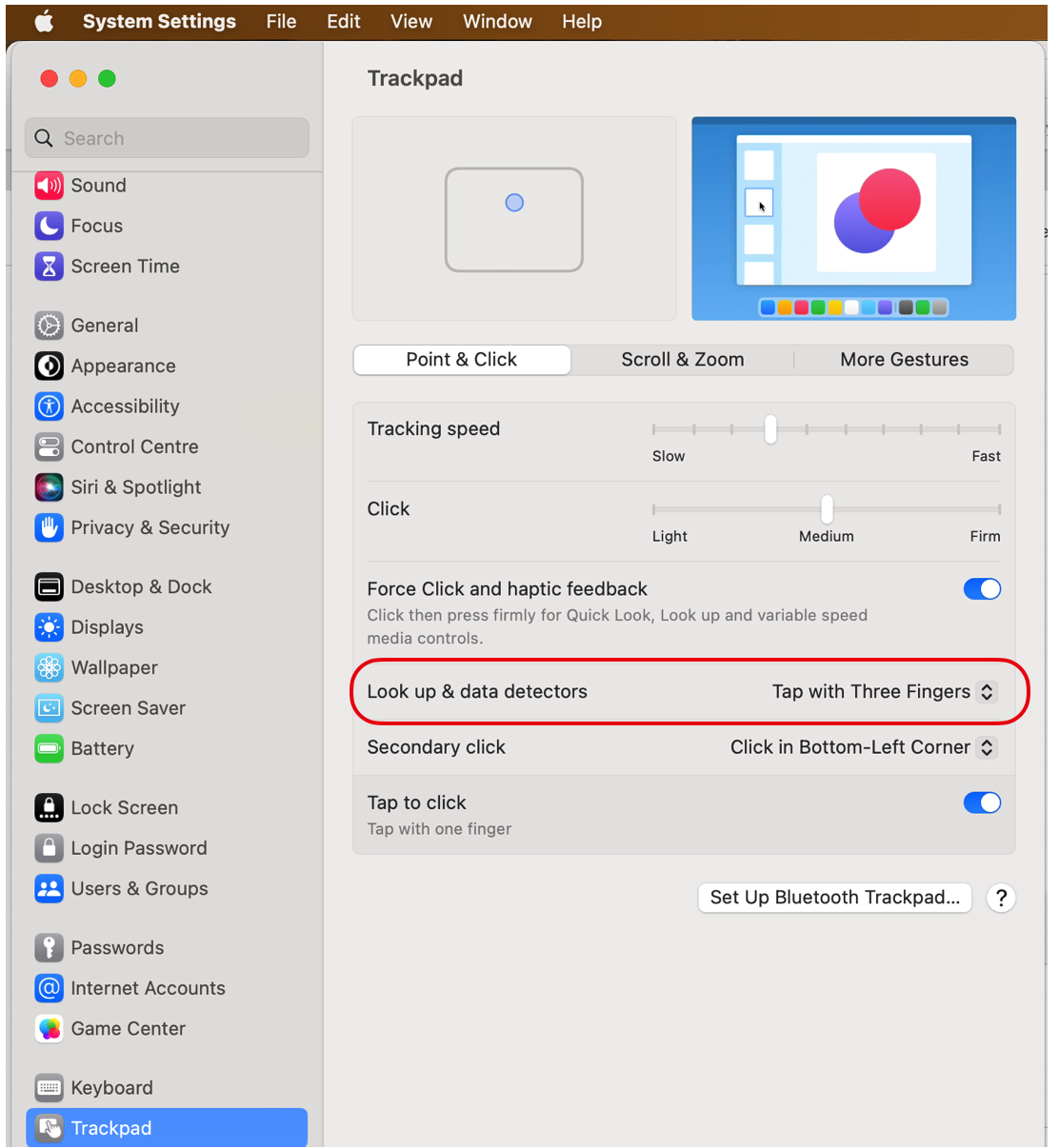This screenshot has width=1059, height=1148.
Task: Switch to Scroll & Zoom tab
Action: click(x=683, y=360)
